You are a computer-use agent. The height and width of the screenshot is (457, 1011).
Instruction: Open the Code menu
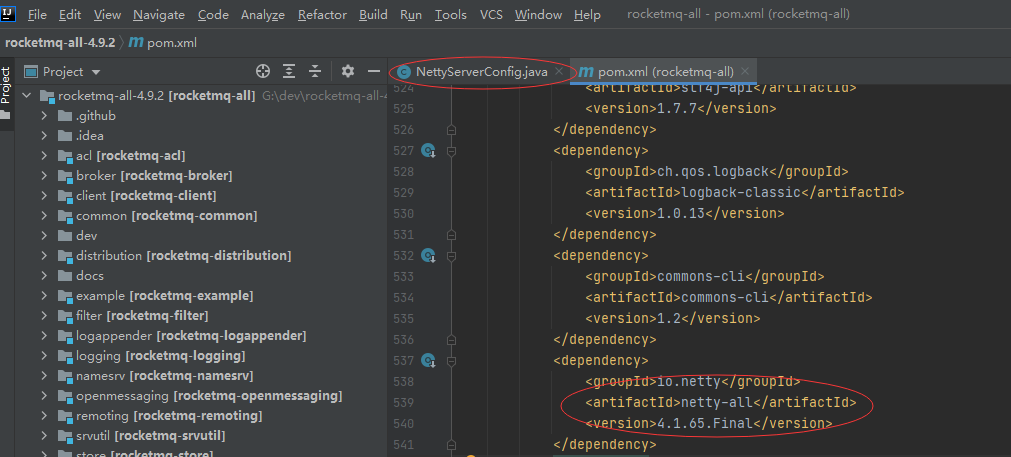coord(213,14)
